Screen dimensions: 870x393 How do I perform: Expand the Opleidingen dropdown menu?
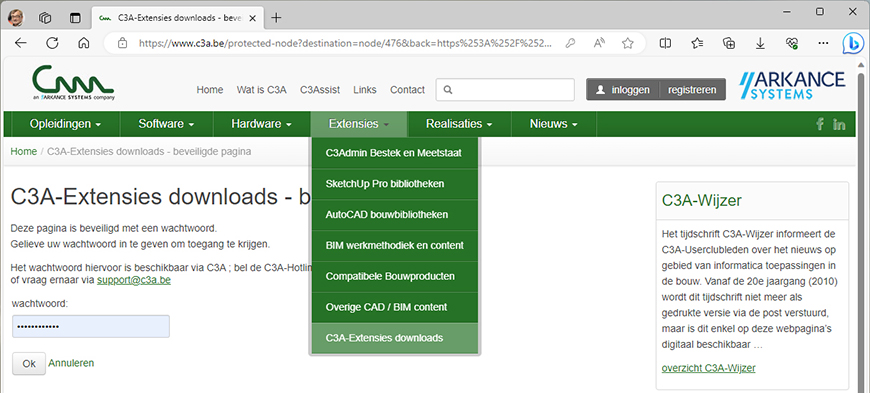pos(65,124)
